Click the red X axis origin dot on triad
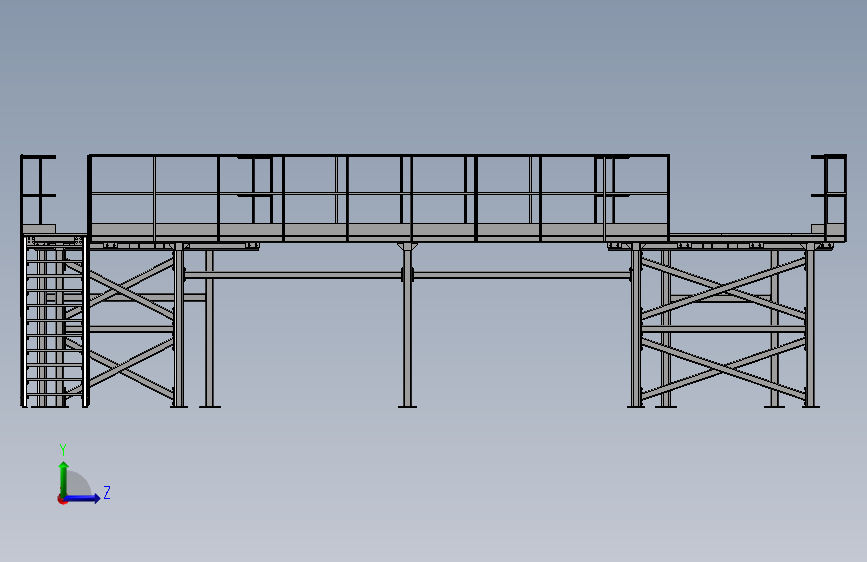867x562 pixels. coord(62,499)
